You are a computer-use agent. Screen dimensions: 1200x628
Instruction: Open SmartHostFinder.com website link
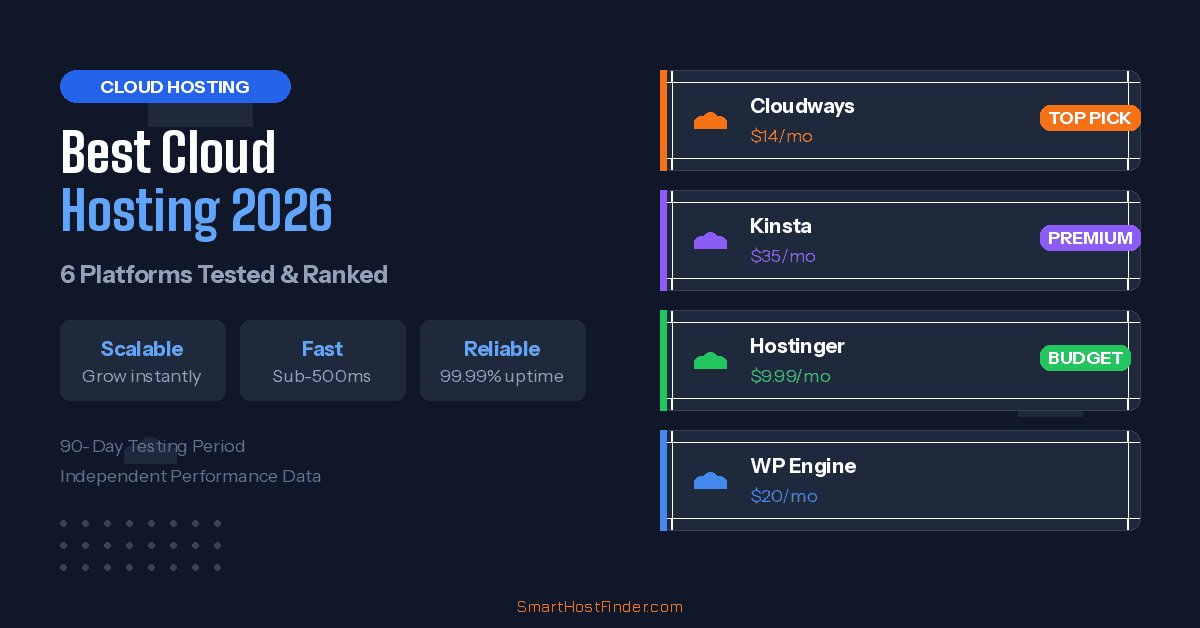(x=600, y=606)
